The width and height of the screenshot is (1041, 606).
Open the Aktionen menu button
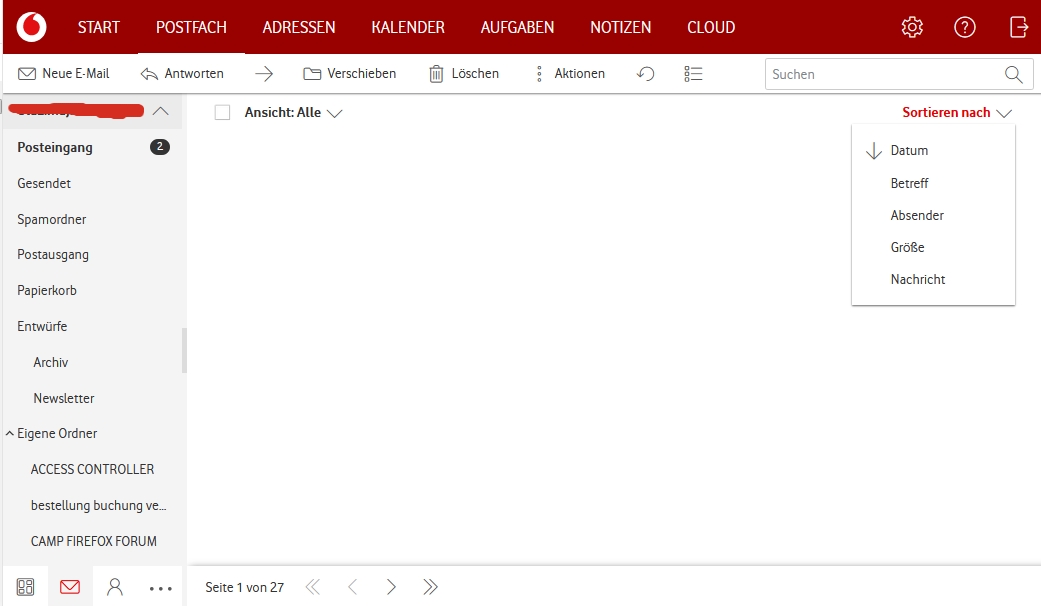coord(570,74)
